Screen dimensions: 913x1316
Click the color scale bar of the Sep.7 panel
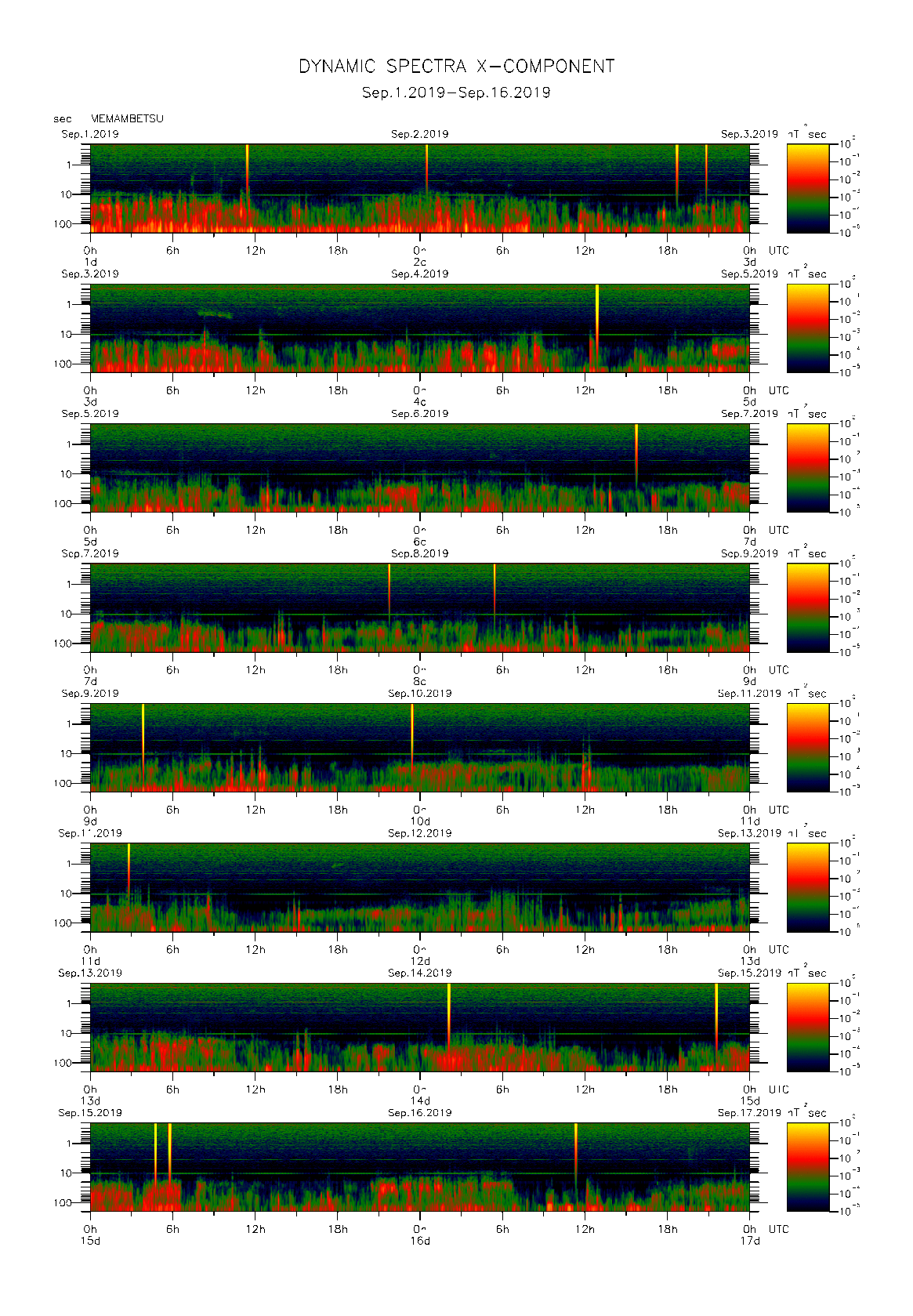(808, 607)
